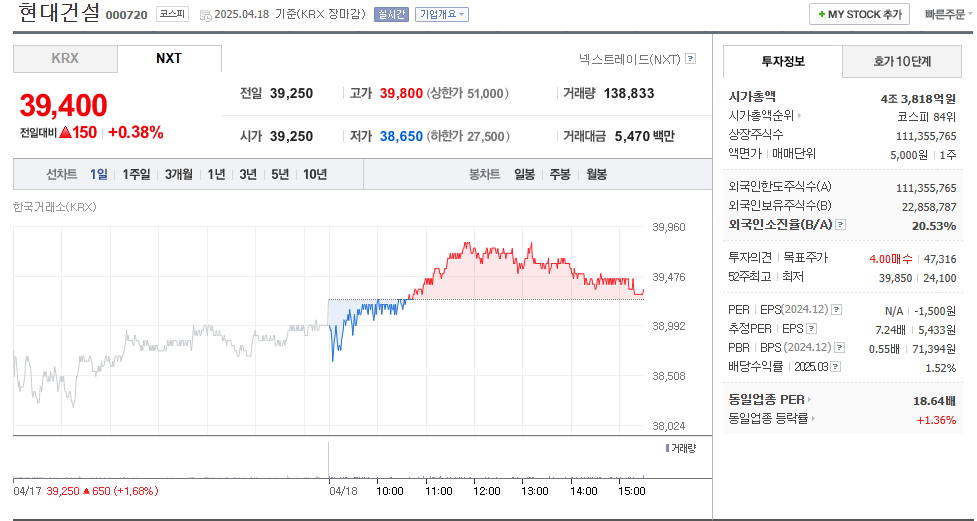This screenshot has width=977, height=521.
Task: Expand the 시가총액순위 arrow
Action: click(799, 115)
